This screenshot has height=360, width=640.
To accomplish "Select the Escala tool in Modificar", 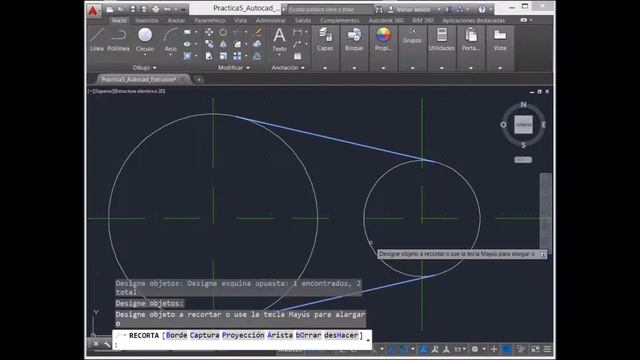I will coord(223,56).
